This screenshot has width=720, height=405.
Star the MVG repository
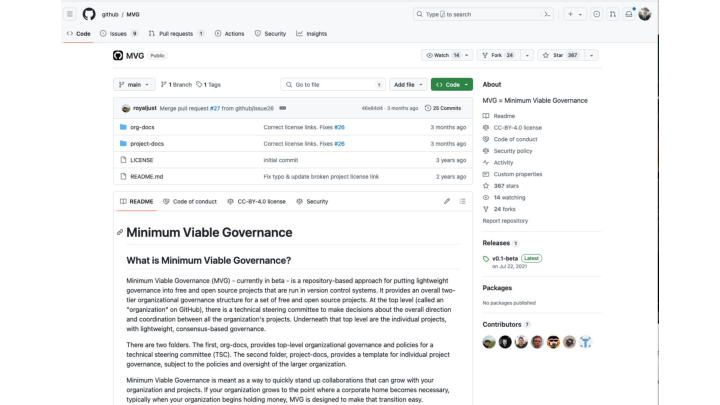tap(560, 55)
